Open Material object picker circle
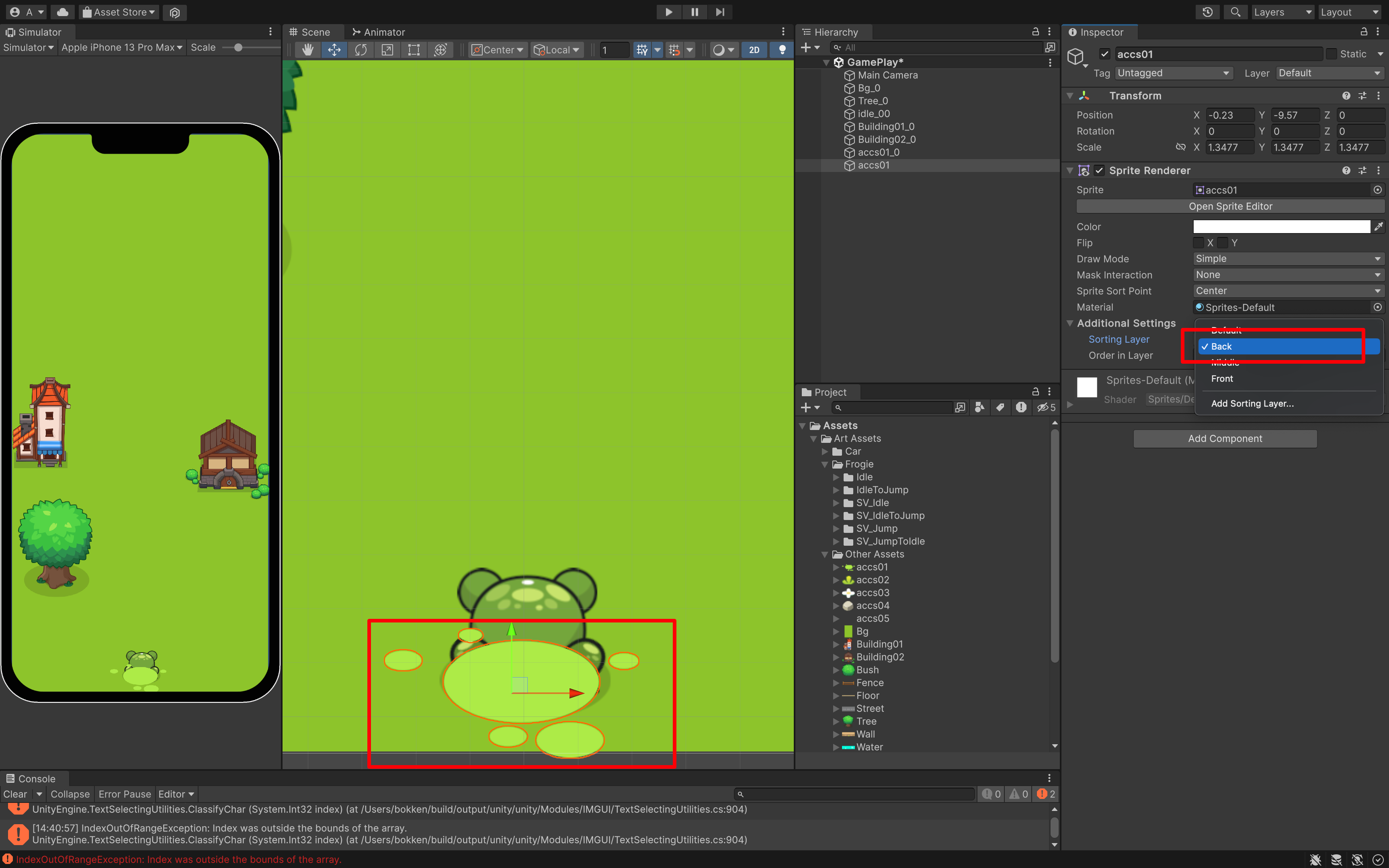Viewport: 1389px width, 868px height. point(1377,308)
